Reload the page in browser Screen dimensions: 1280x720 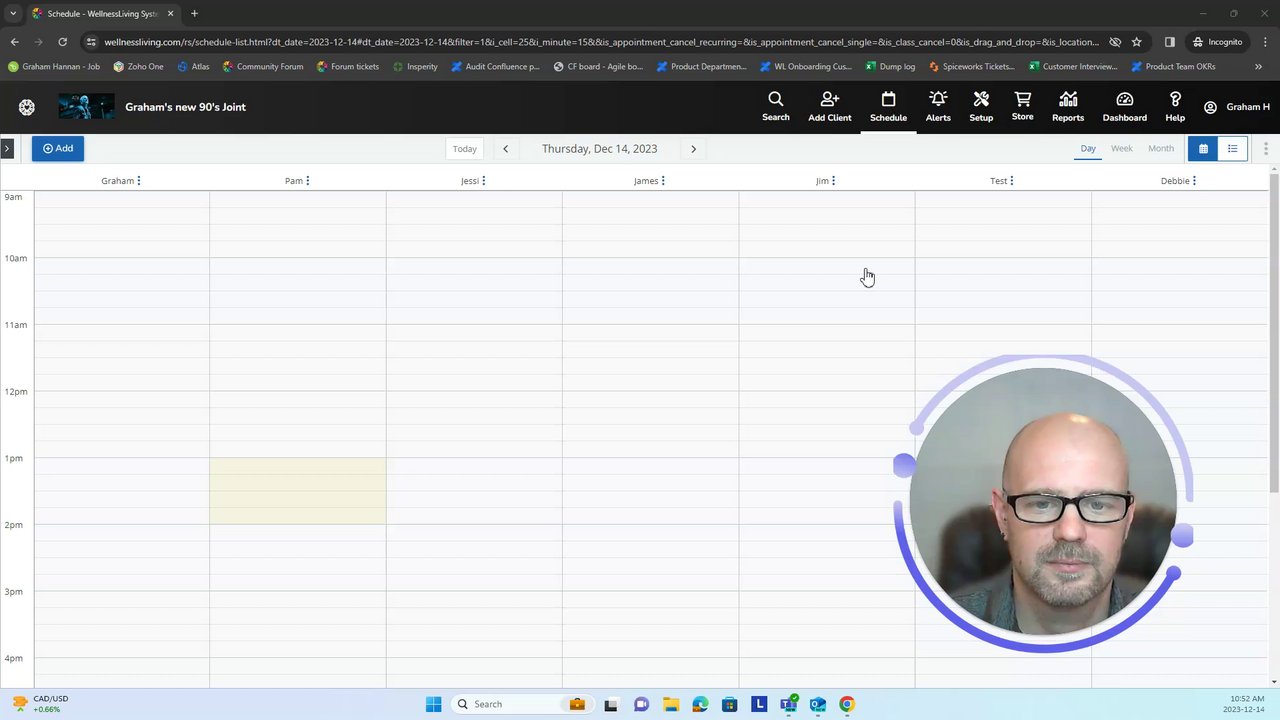pyautogui.click(x=62, y=42)
